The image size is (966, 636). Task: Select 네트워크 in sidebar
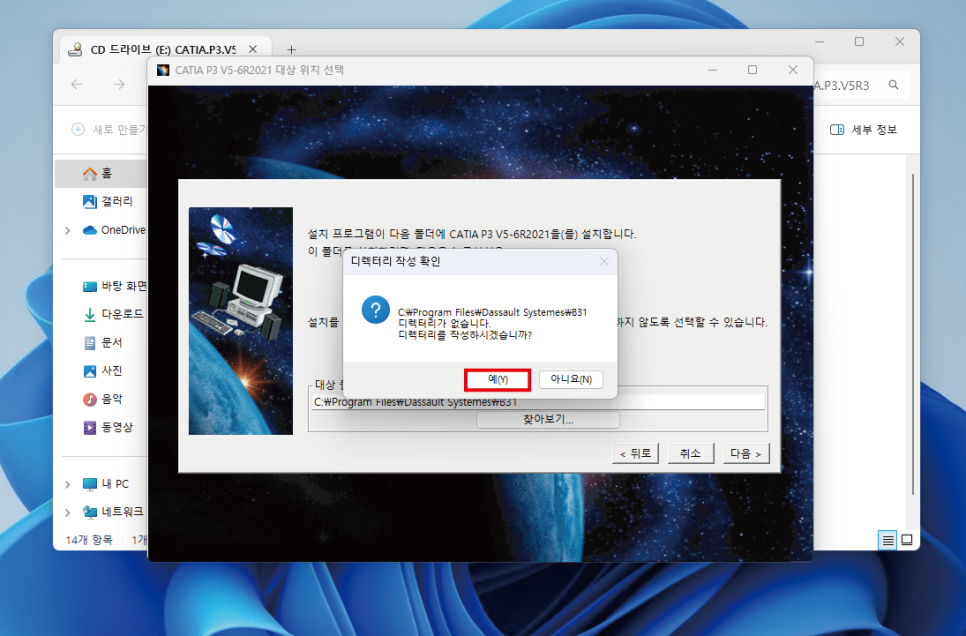tap(113, 512)
